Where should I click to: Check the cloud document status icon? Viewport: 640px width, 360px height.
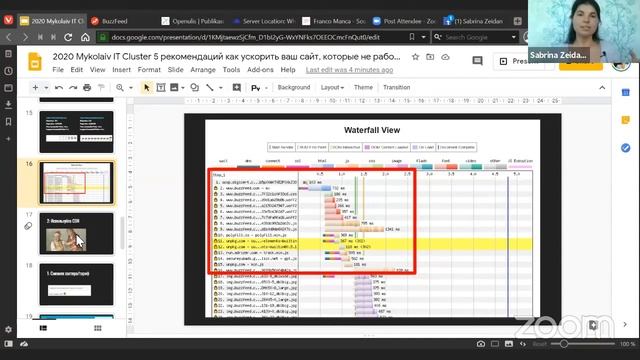[x=445, y=57]
